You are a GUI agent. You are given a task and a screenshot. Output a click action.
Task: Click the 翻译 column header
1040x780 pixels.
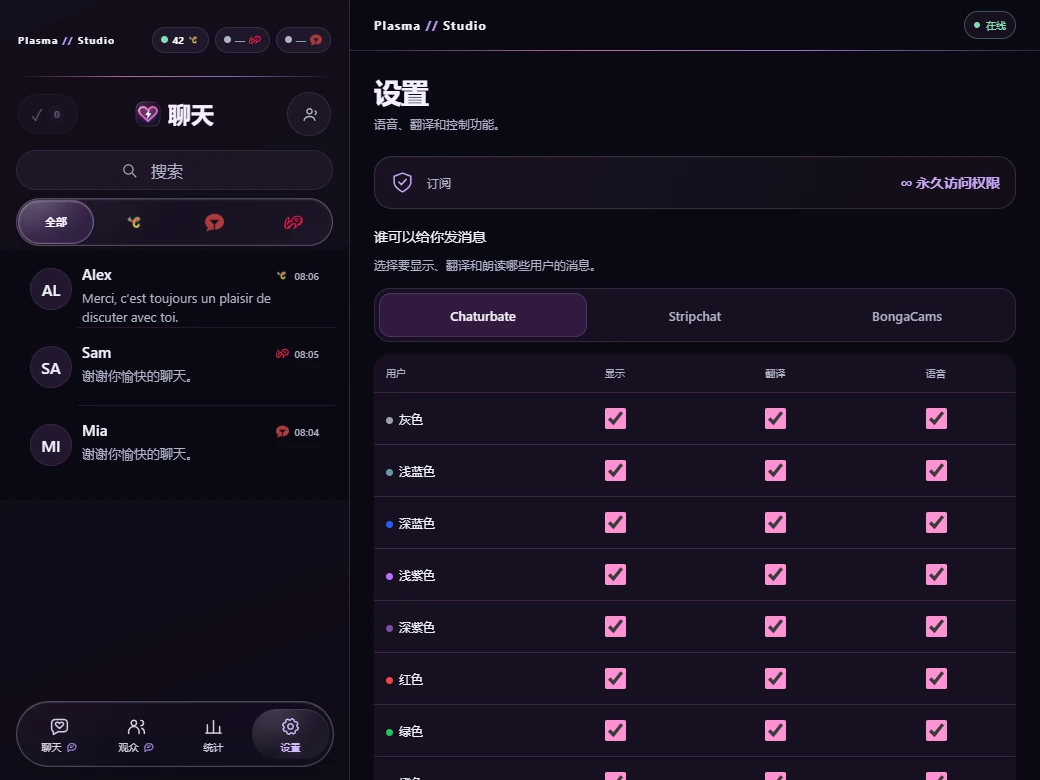(x=775, y=373)
